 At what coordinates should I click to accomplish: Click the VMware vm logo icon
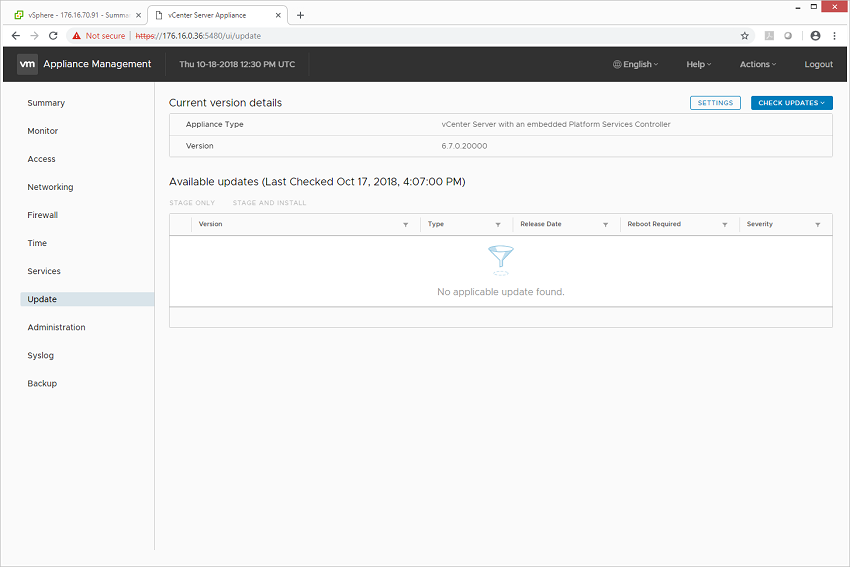27,64
